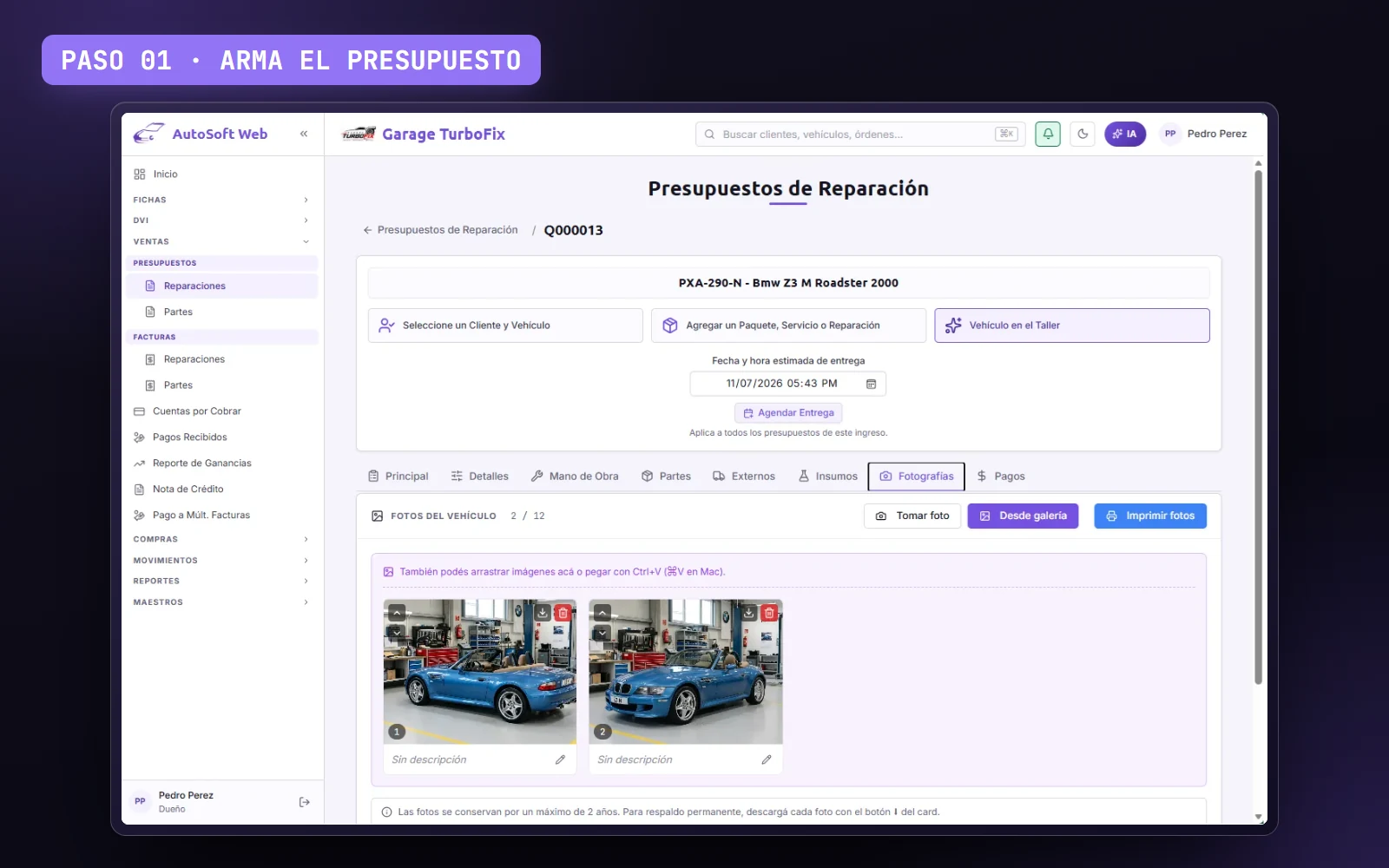Image resolution: width=1389 pixels, height=868 pixels.
Task: Open notifications bell icon
Action: [1048, 134]
